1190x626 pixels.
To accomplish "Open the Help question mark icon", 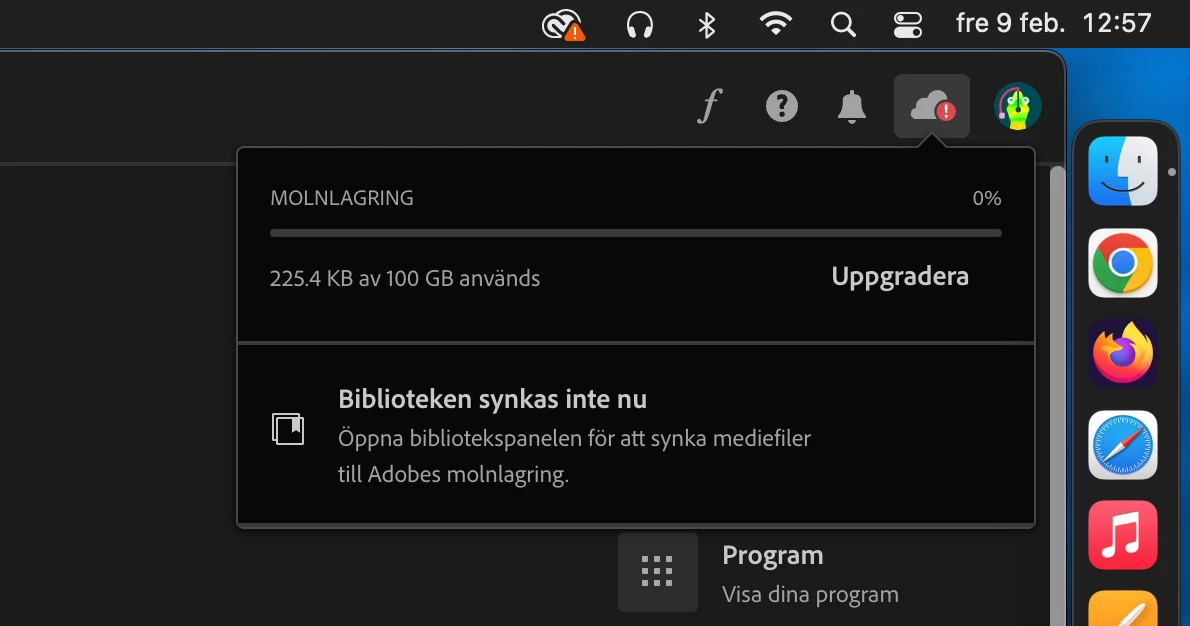I will click(x=782, y=106).
